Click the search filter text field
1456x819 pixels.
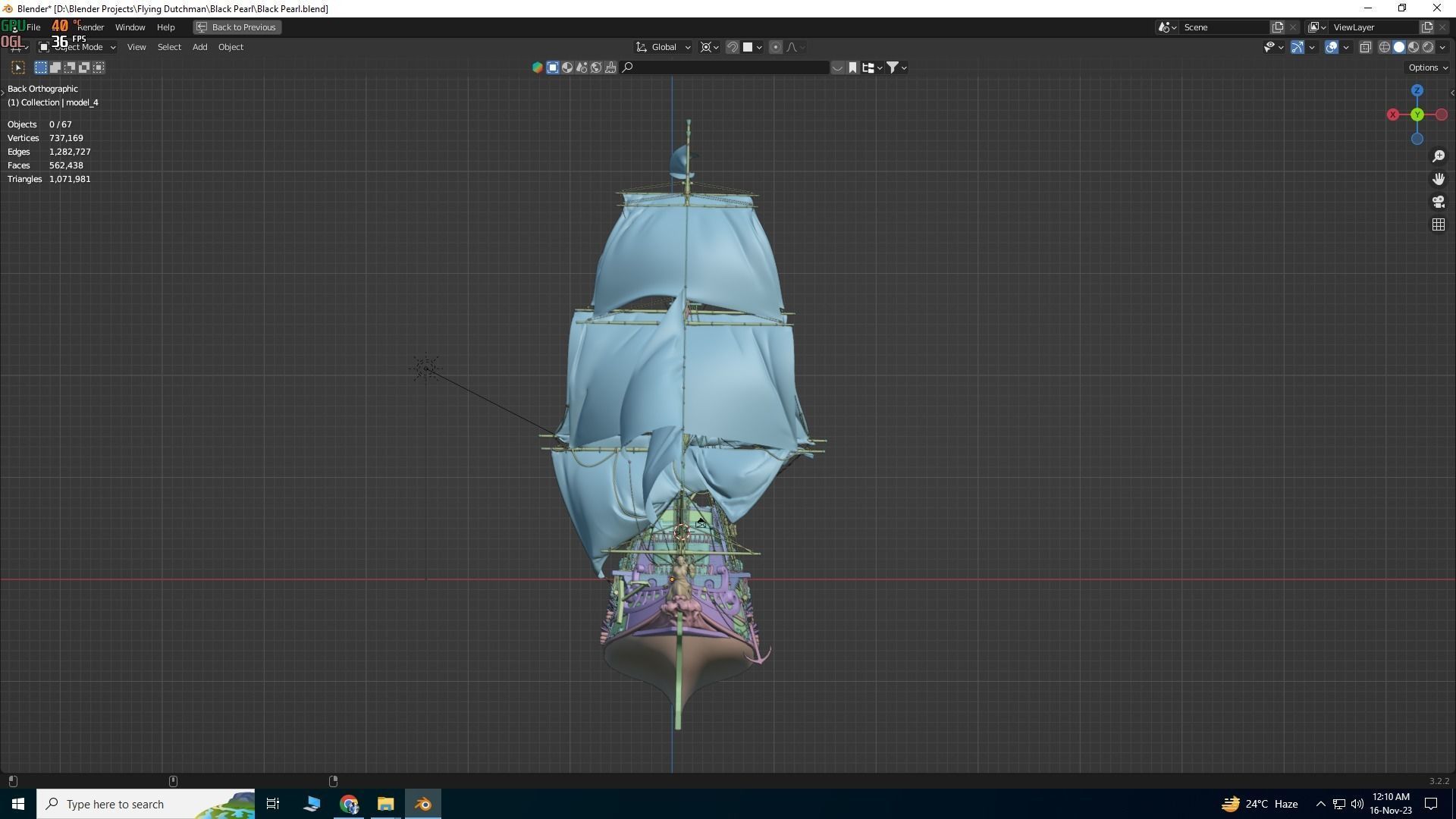724,67
